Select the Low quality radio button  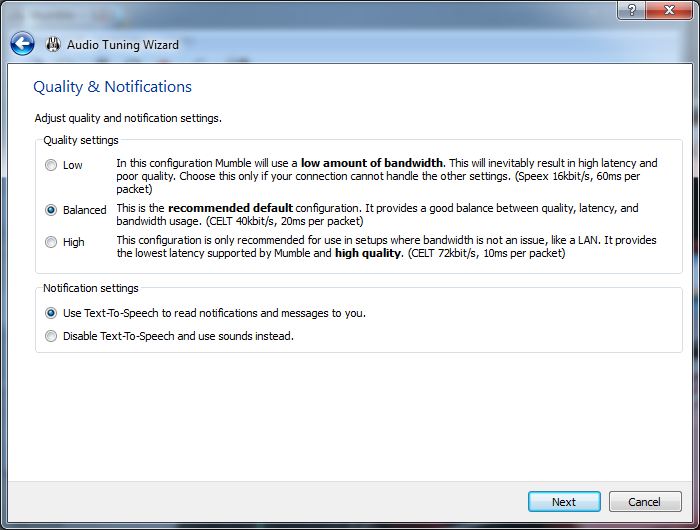pos(51,165)
